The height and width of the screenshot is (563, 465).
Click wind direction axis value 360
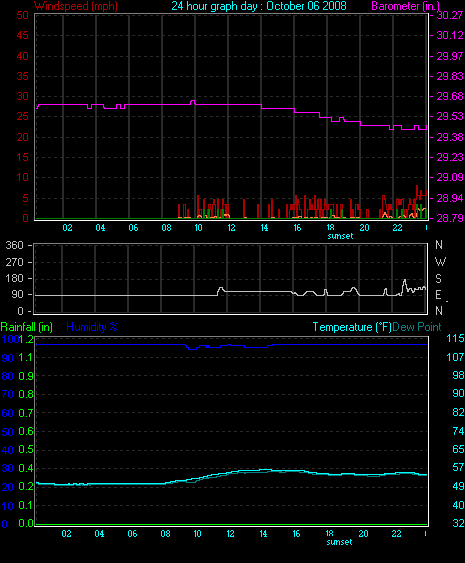point(15,245)
